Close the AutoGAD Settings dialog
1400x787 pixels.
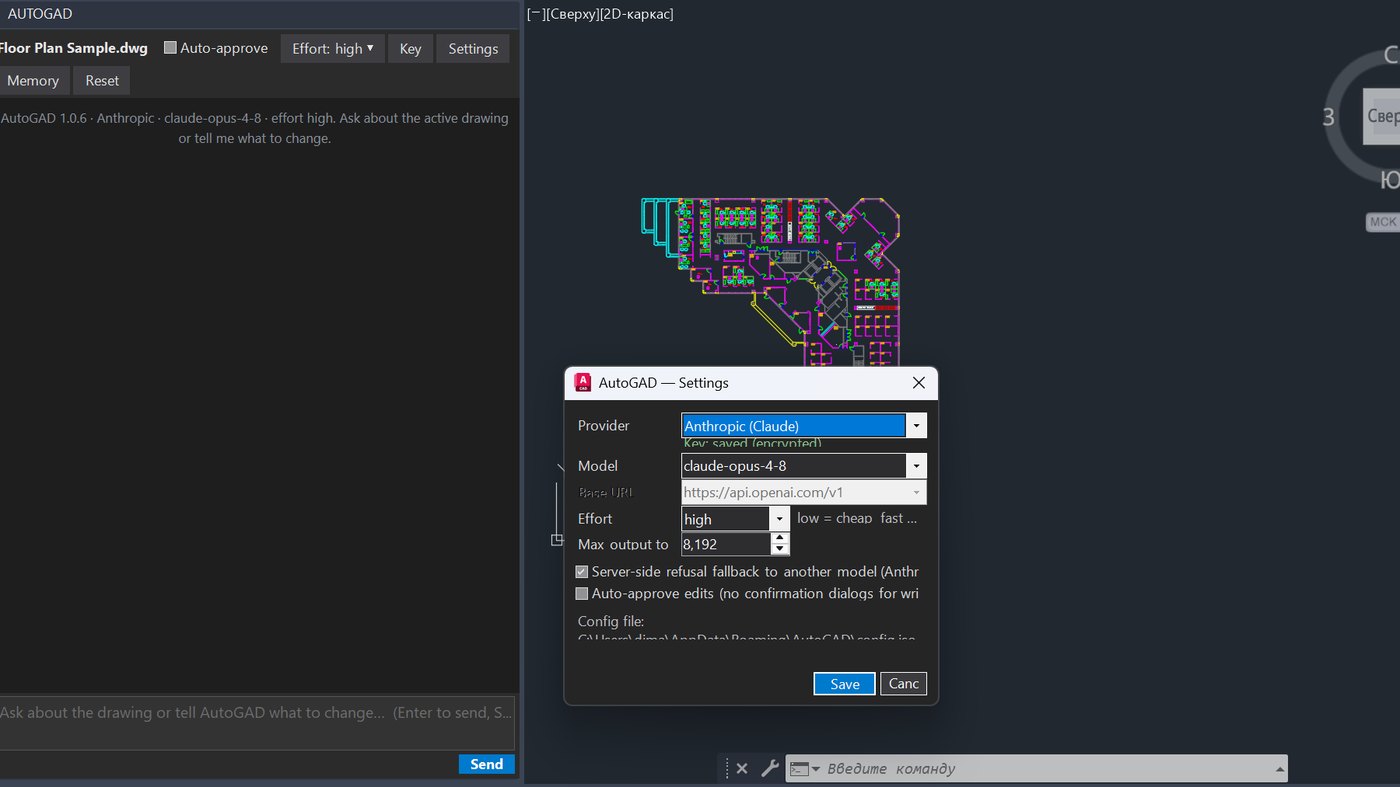click(x=919, y=382)
